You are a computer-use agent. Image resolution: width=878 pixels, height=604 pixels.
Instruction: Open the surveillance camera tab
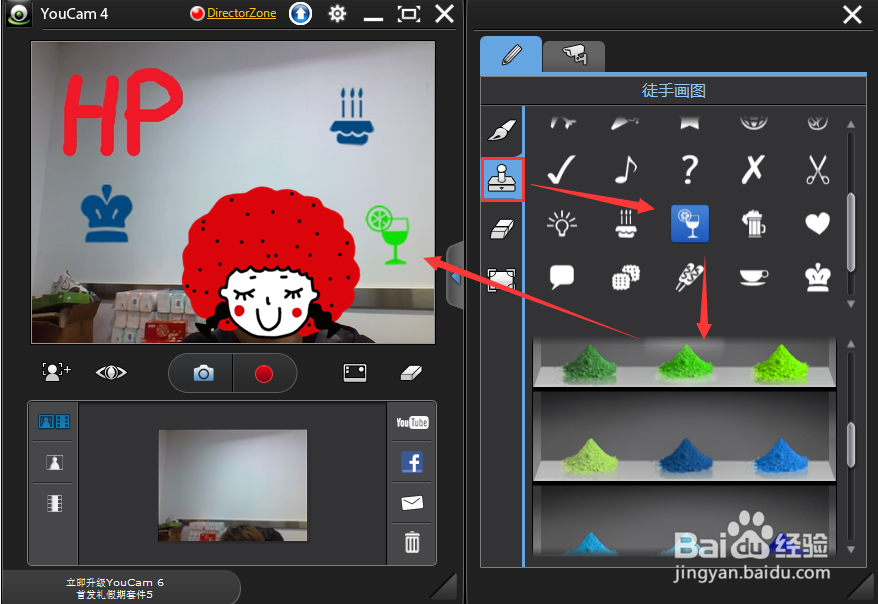coord(574,56)
